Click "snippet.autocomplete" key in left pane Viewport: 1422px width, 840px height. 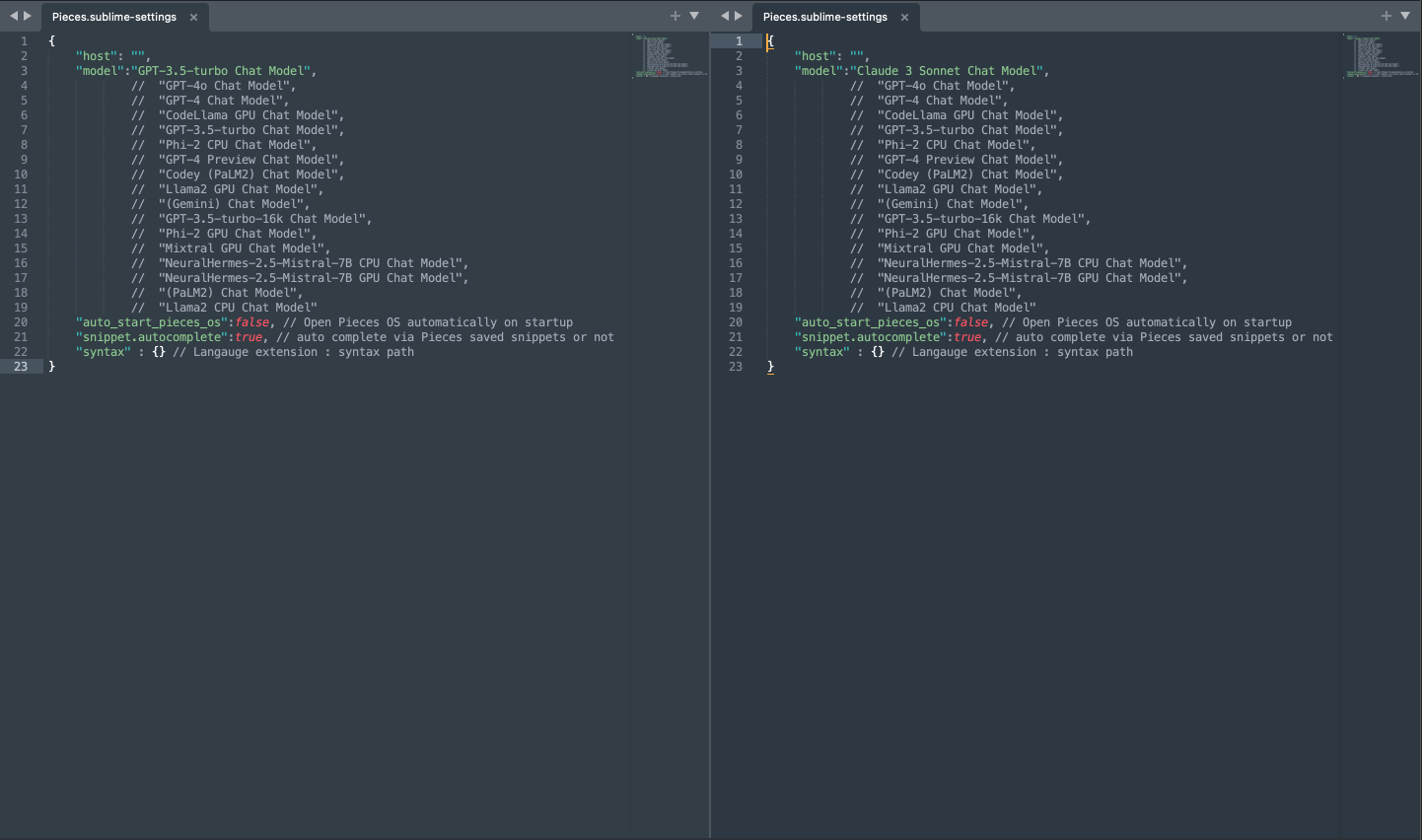click(x=152, y=337)
